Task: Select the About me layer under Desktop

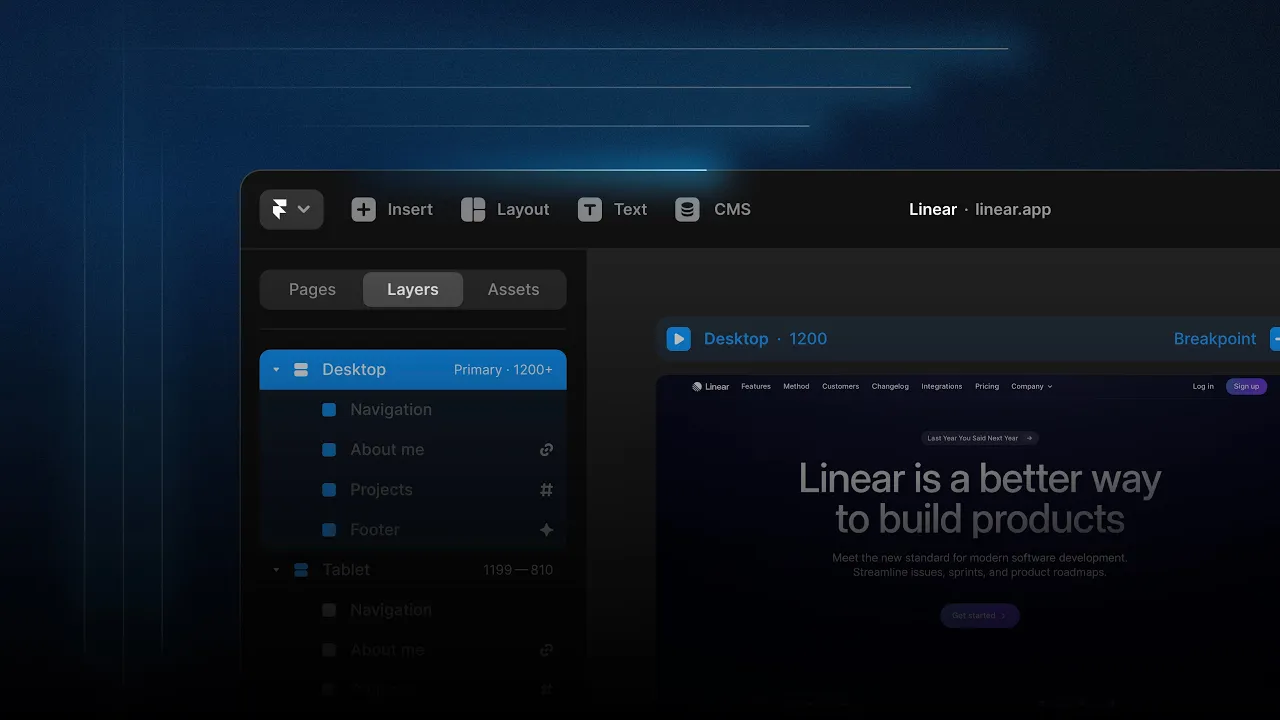Action: pyautogui.click(x=413, y=450)
